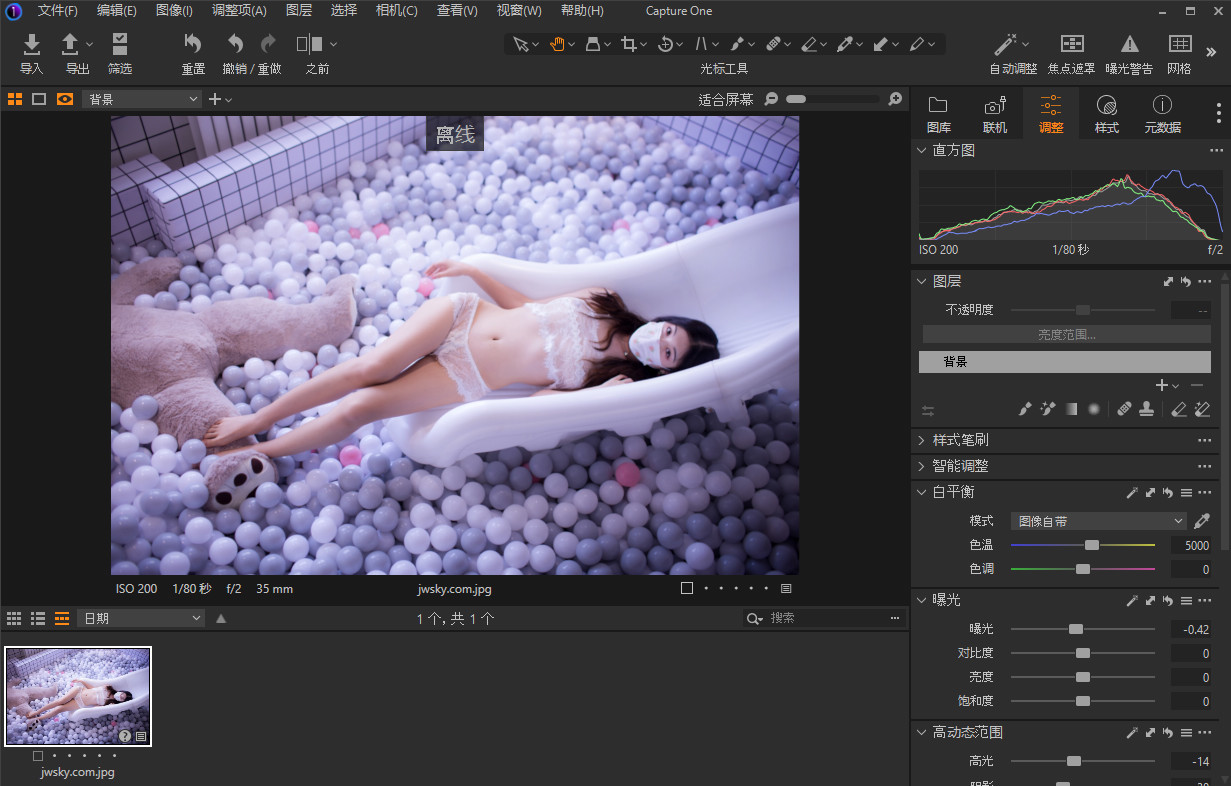Switch to the 元数据 metadata tab
The width and height of the screenshot is (1231, 786).
[x=1161, y=113]
